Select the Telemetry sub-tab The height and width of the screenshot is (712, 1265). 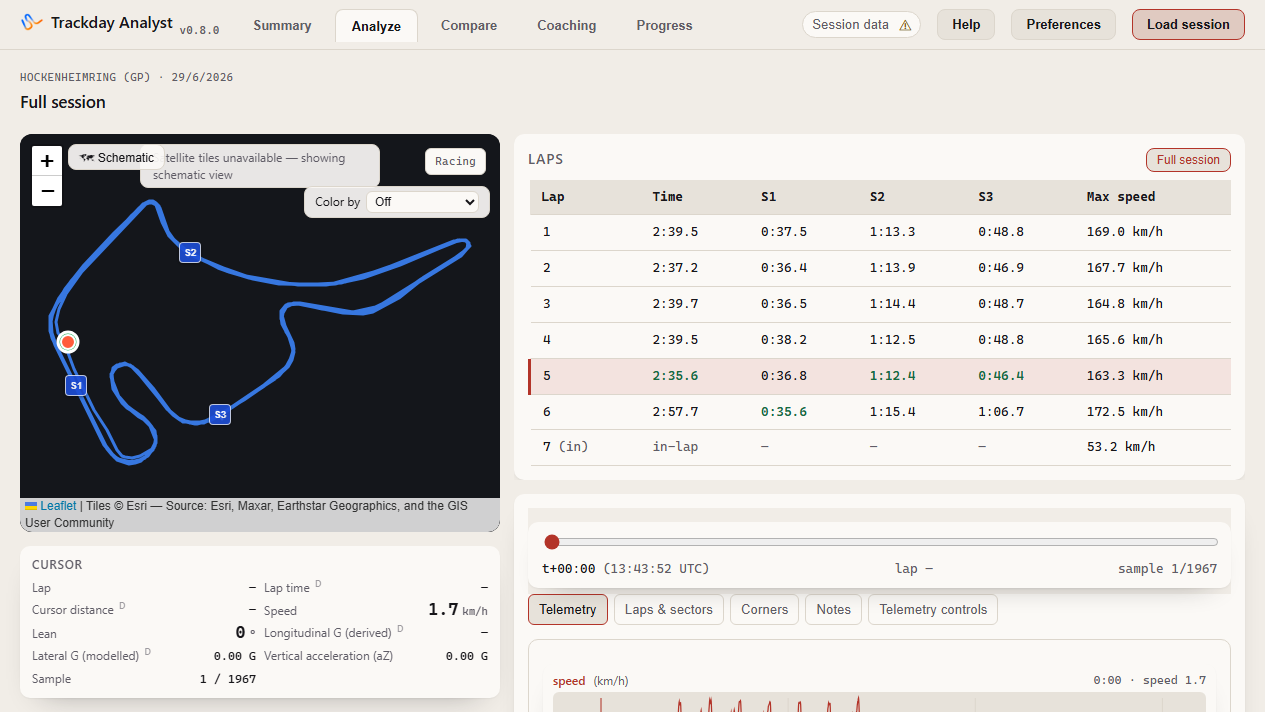(568, 609)
